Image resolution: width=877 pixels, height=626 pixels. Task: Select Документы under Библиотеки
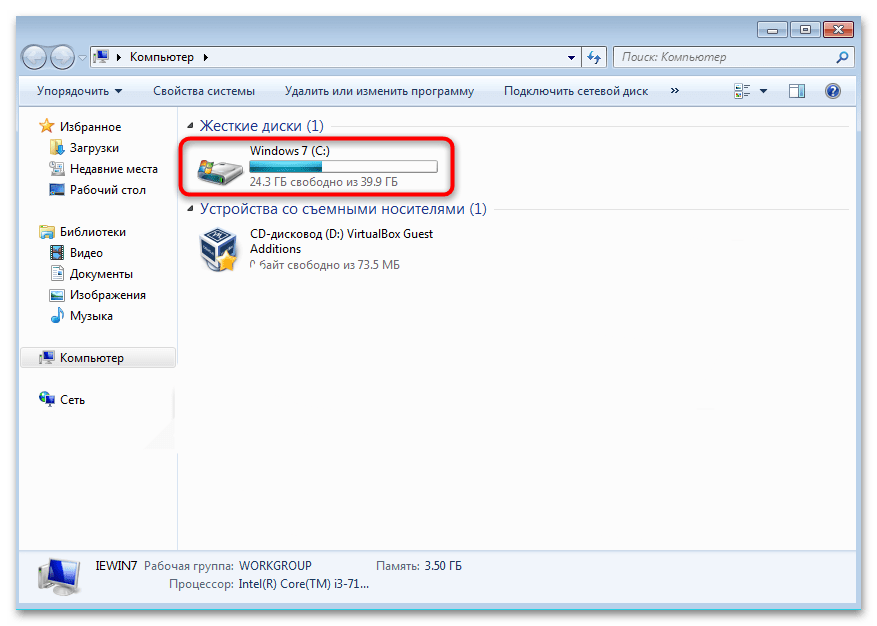101,274
